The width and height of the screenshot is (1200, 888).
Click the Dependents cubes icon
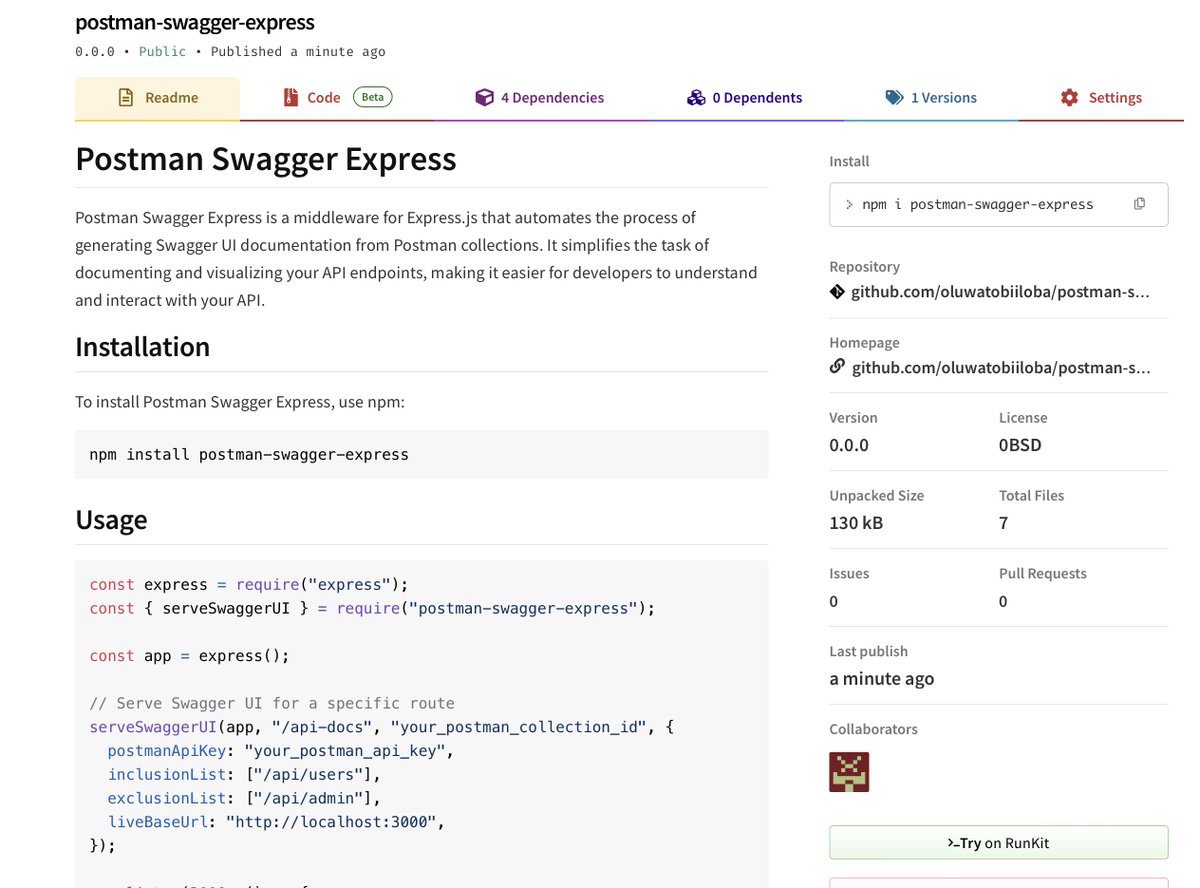696,98
